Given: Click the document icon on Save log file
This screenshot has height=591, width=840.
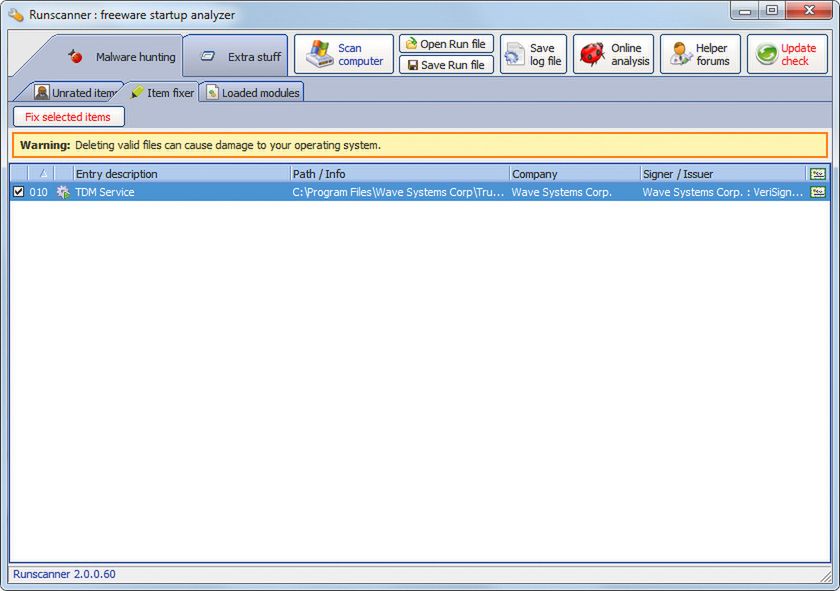Looking at the screenshot, I should pyautogui.click(x=514, y=54).
